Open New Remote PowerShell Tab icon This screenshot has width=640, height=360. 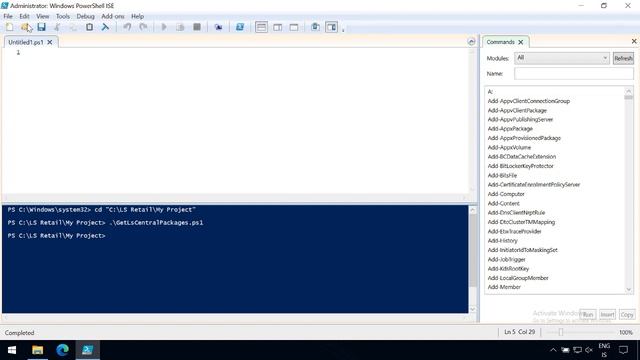(x=218, y=27)
